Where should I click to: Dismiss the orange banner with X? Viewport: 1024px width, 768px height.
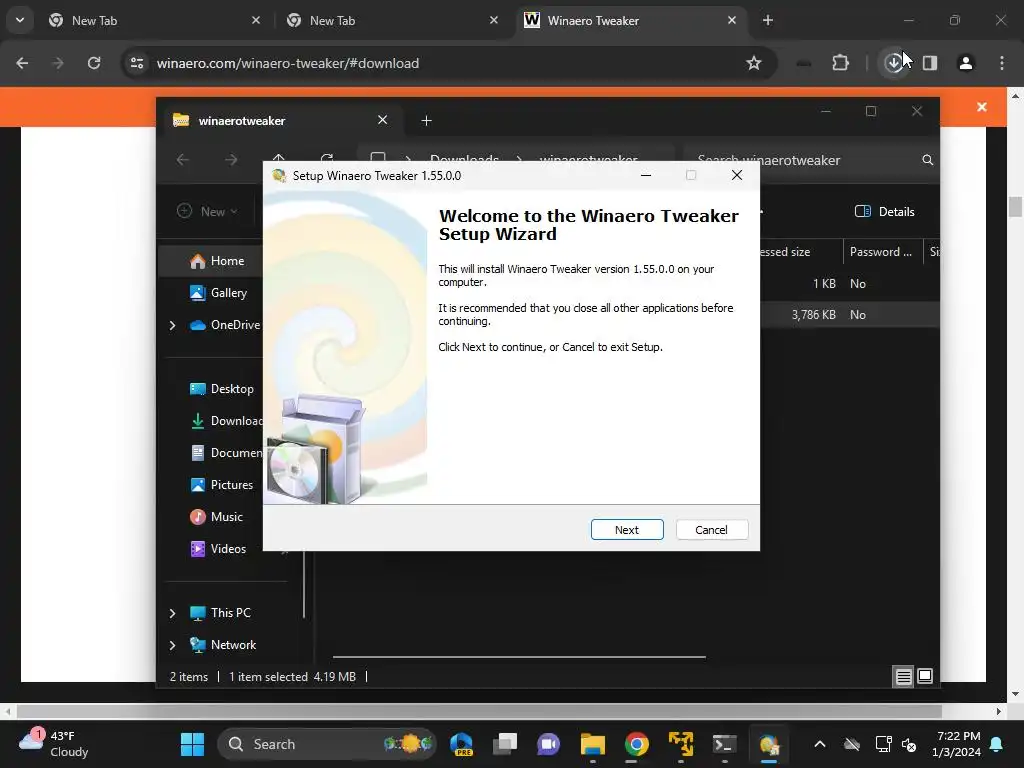tap(982, 106)
